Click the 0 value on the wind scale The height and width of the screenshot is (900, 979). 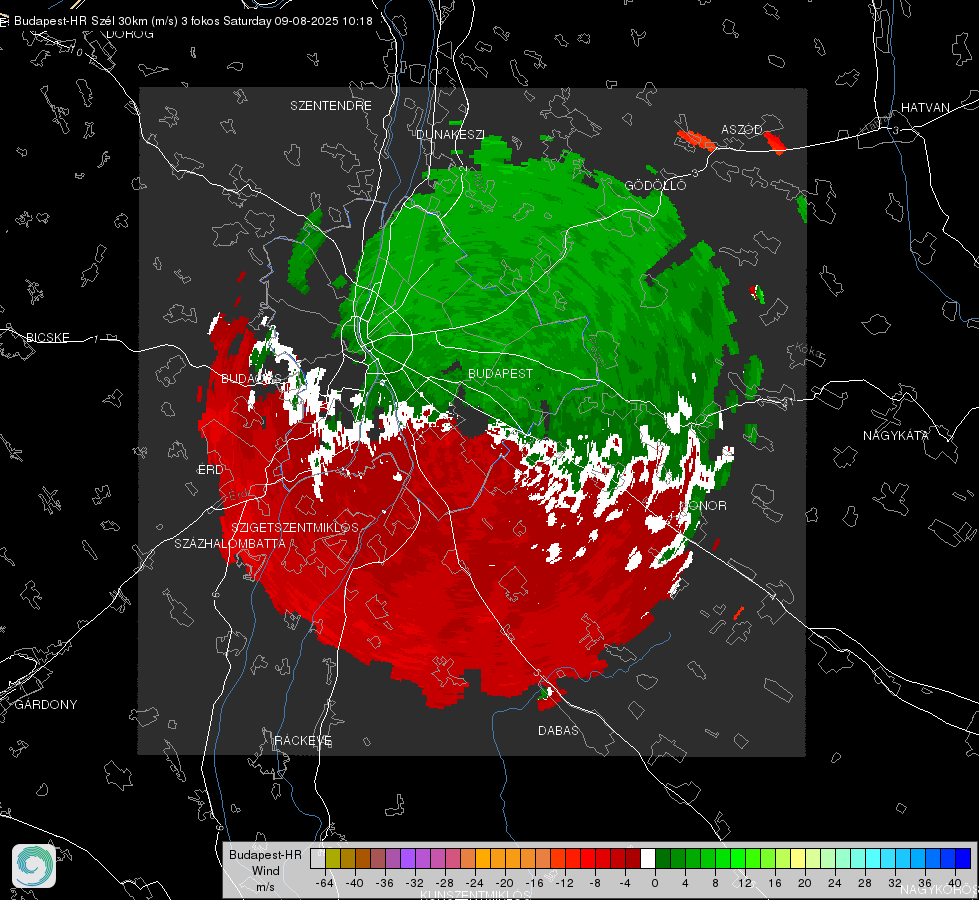pos(654,883)
